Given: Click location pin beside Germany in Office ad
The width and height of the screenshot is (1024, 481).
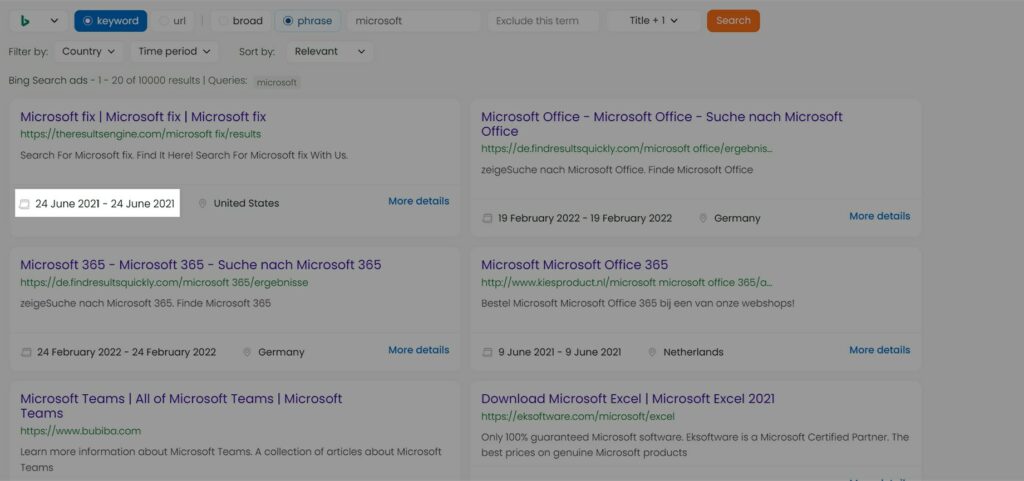Looking at the screenshot, I should [703, 218].
